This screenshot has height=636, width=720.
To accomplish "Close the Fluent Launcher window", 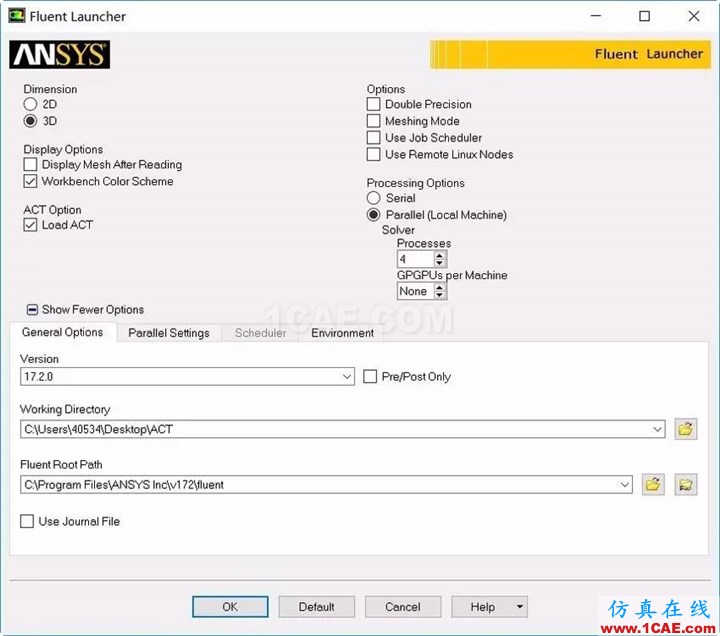I will 694,16.
